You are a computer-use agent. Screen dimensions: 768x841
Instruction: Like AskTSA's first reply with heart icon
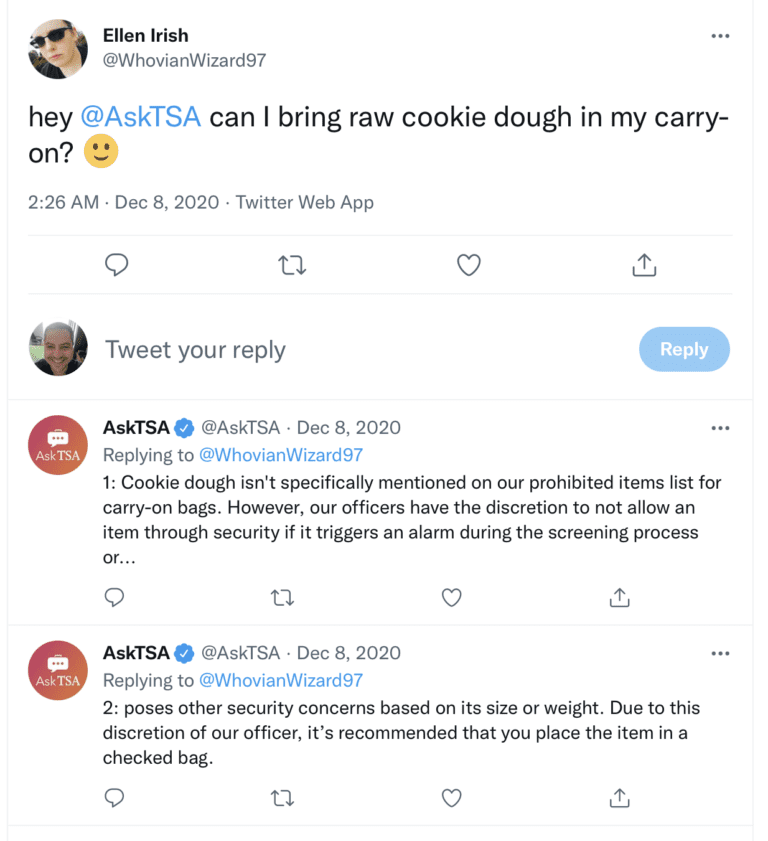pyautogui.click(x=451, y=597)
